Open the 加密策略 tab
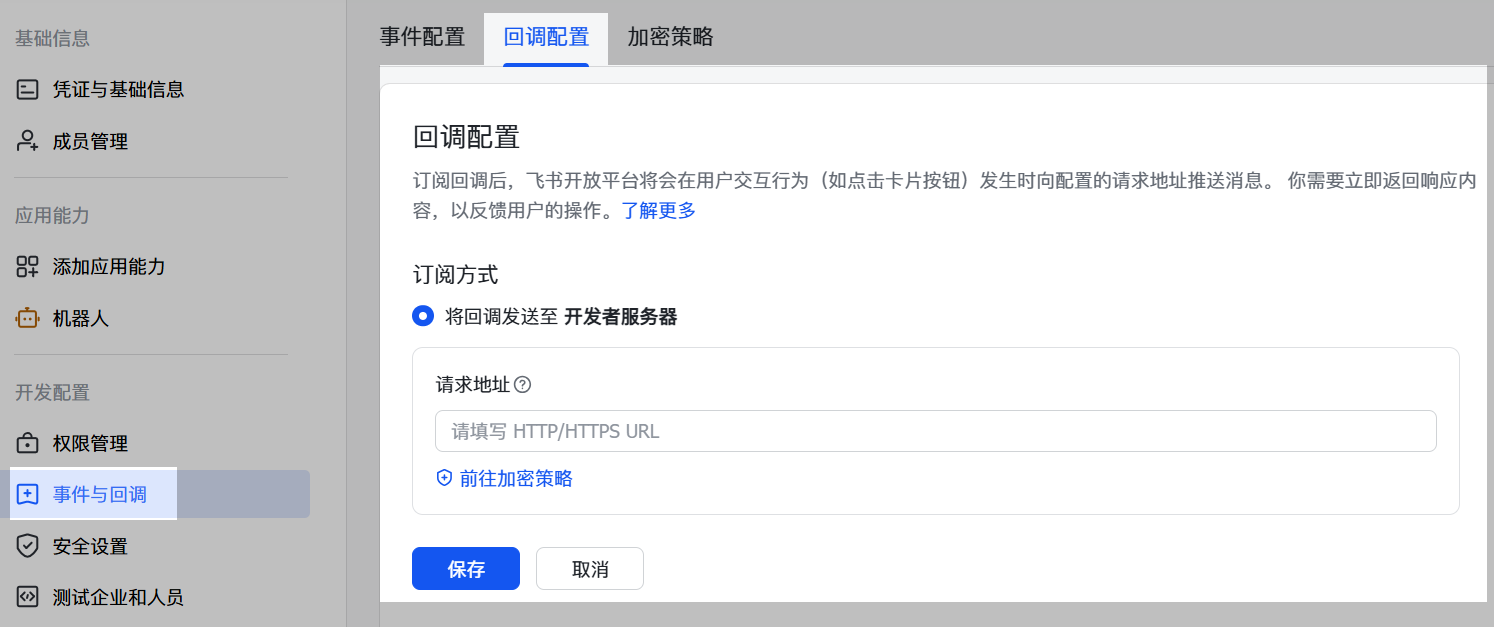This screenshot has width=1494, height=627. [x=670, y=38]
